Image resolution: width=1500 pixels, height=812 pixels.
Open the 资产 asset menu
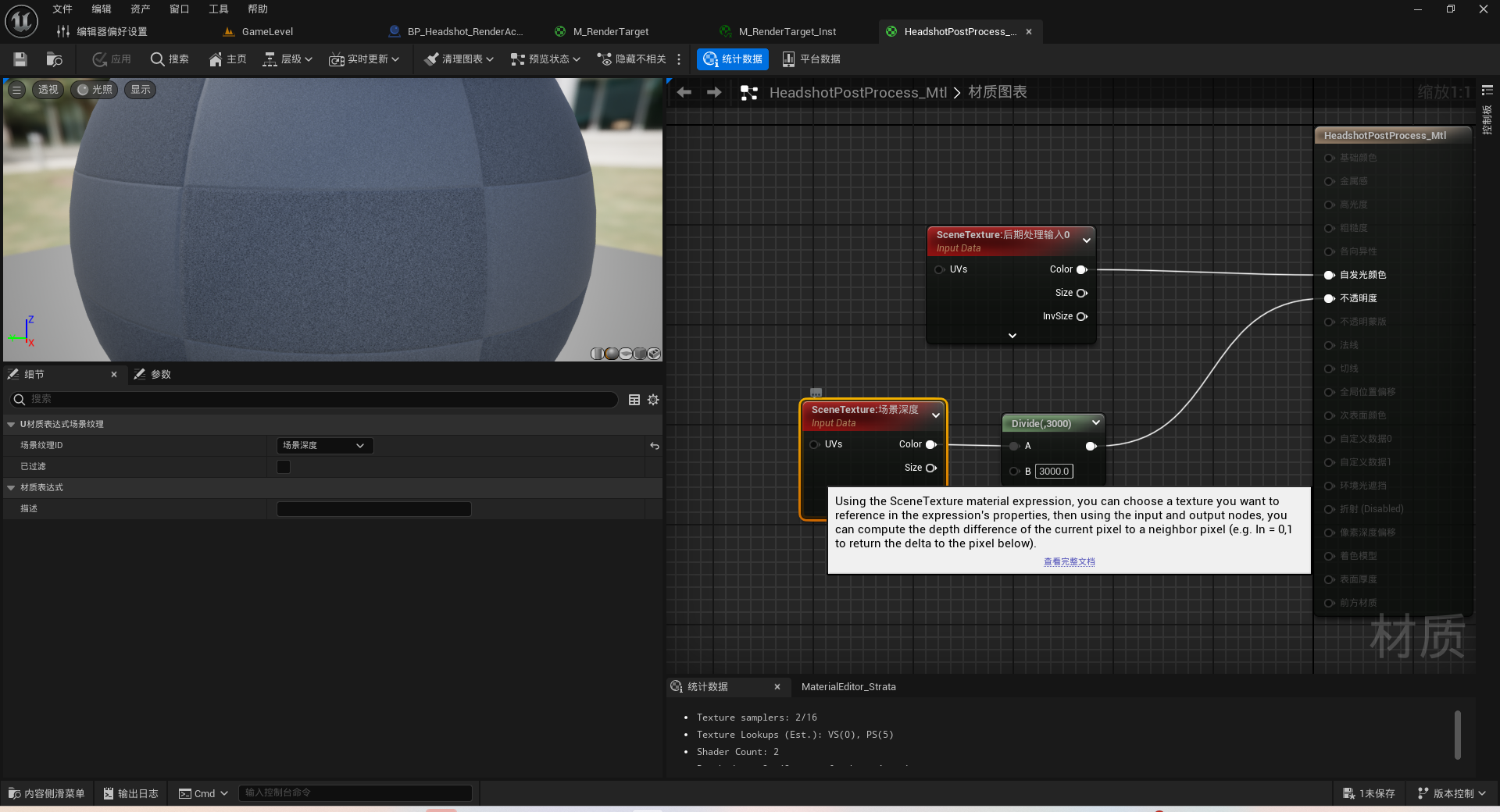141,9
